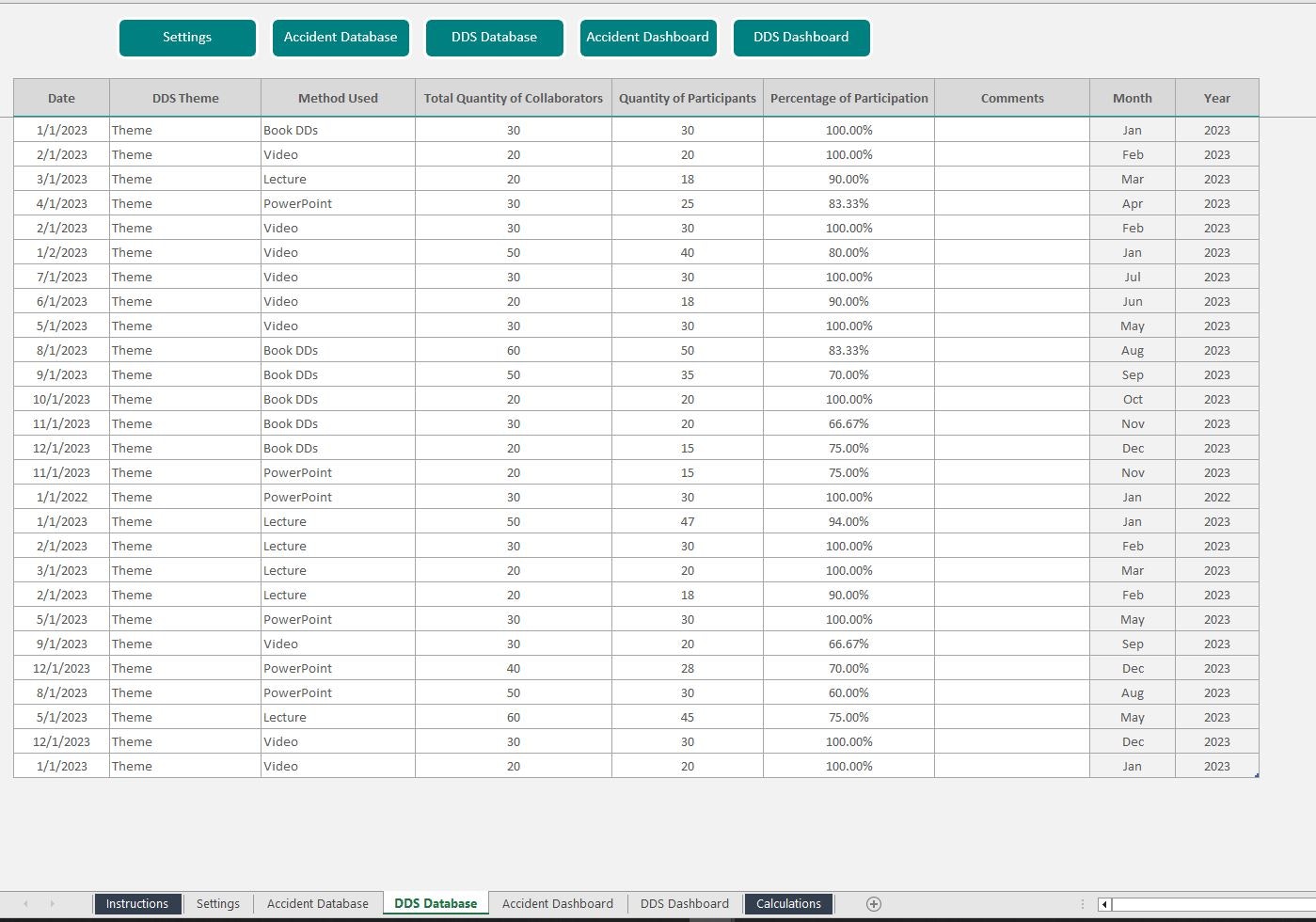Select the Percentage of Participation header

[x=848, y=97]
